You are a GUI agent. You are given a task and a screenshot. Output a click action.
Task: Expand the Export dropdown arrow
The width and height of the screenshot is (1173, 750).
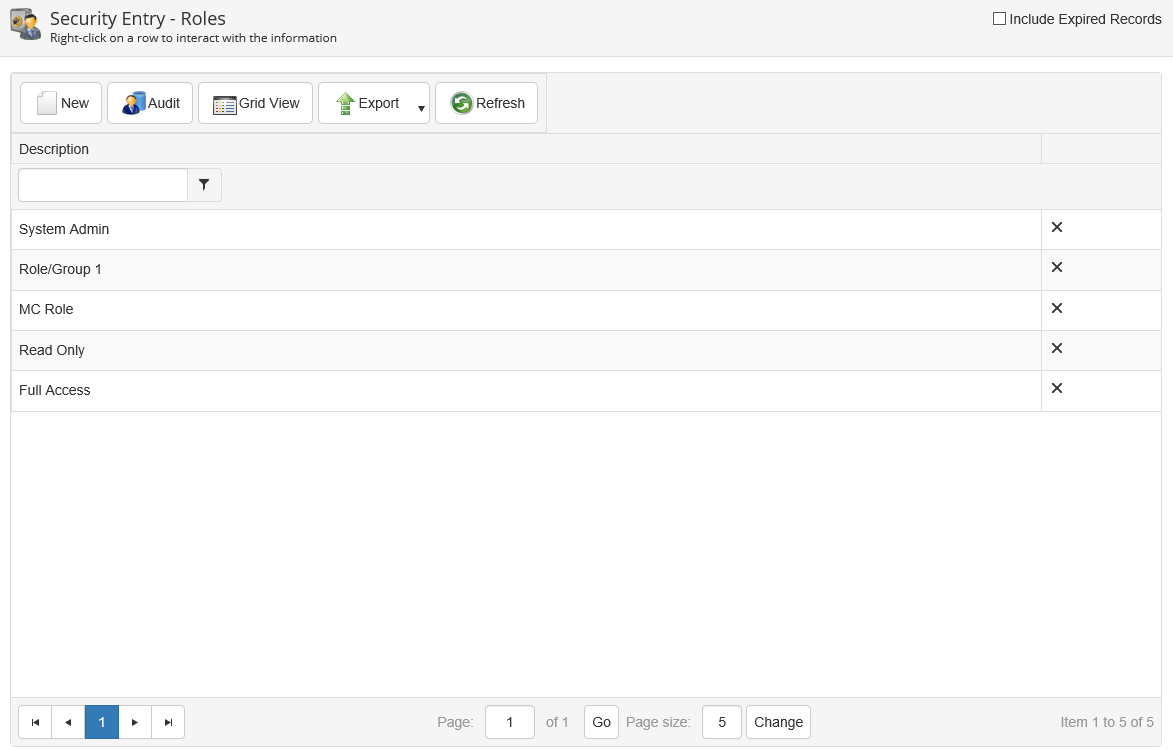click(x=421, y=108)
